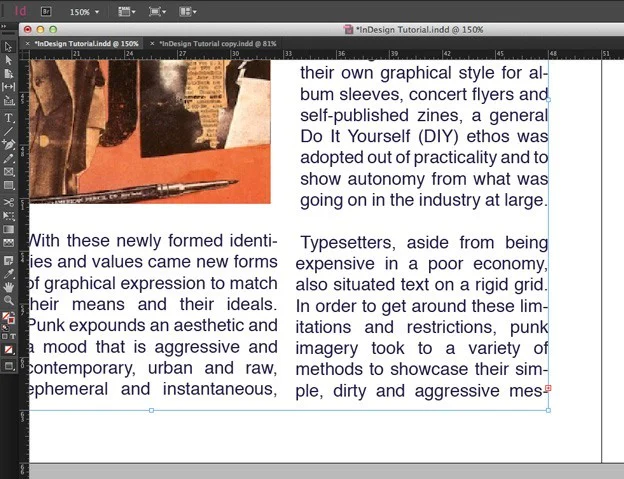
Task: Expand the tools panel double-arrow
Action: (3, 27)
